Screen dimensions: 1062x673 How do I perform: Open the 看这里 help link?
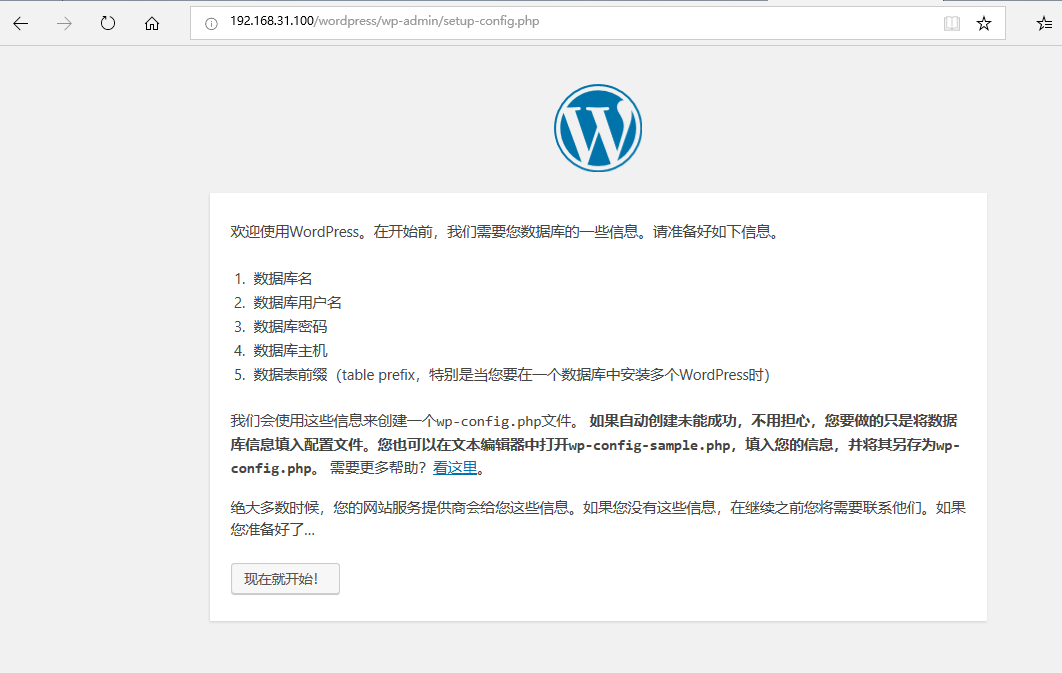tap(455, 468)
